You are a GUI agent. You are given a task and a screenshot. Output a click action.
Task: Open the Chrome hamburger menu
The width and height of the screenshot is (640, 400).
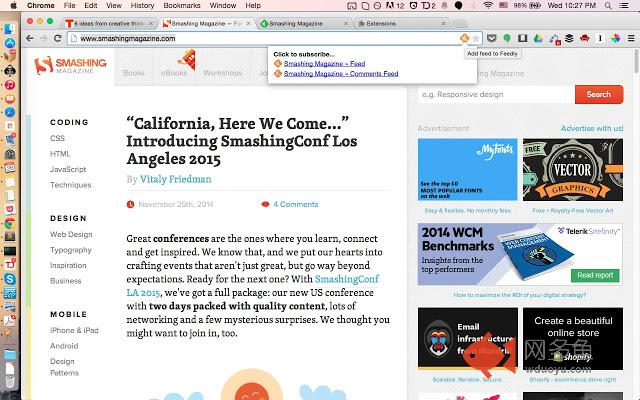pos(631,38)
